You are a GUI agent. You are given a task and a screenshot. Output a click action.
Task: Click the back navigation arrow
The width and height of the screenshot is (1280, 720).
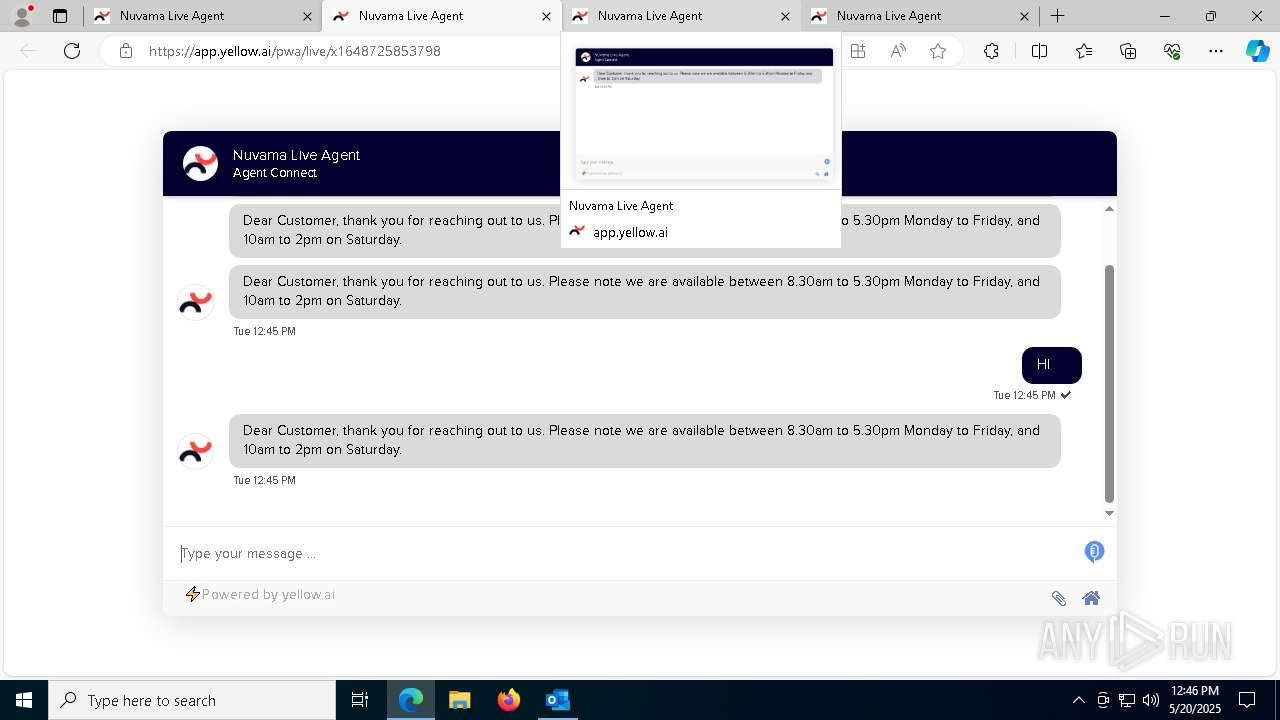tap(28, 51)
